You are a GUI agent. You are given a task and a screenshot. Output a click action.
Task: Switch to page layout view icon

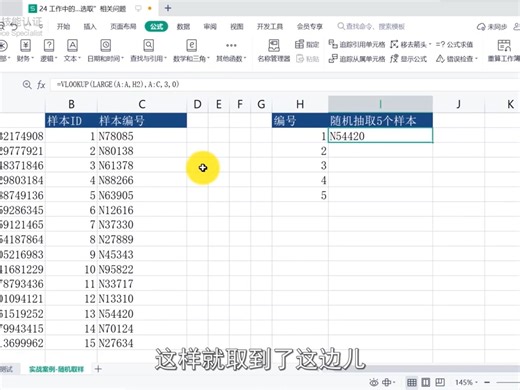coord(426,382)
